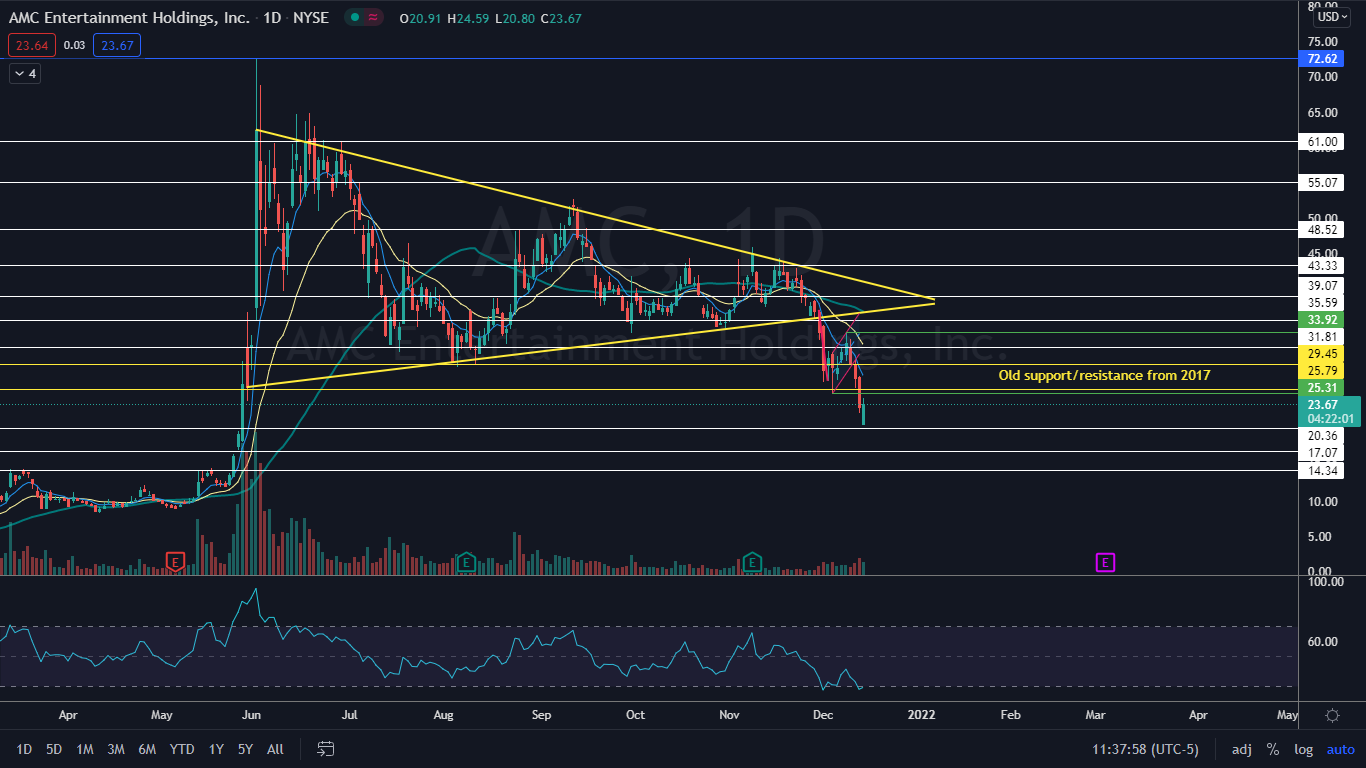The width and height of the screenshot is (1366, 768).
Task: Open the Go to date calendar icon
Action: click(325, 748)
